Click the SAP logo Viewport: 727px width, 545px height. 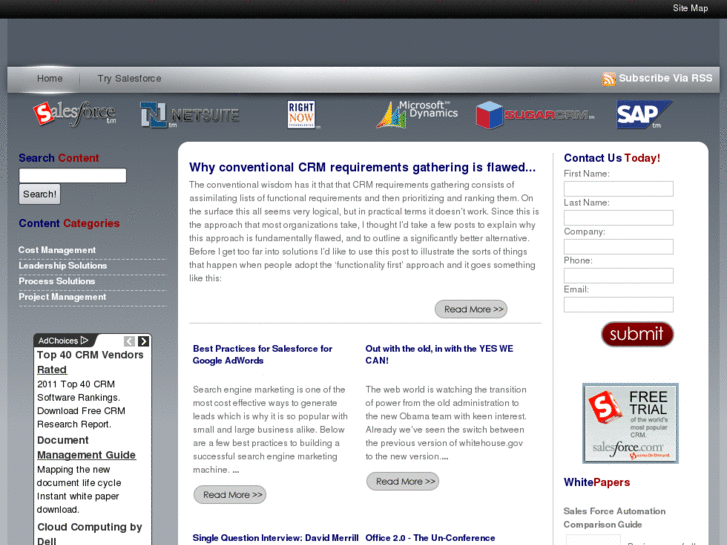click(644, 114)
